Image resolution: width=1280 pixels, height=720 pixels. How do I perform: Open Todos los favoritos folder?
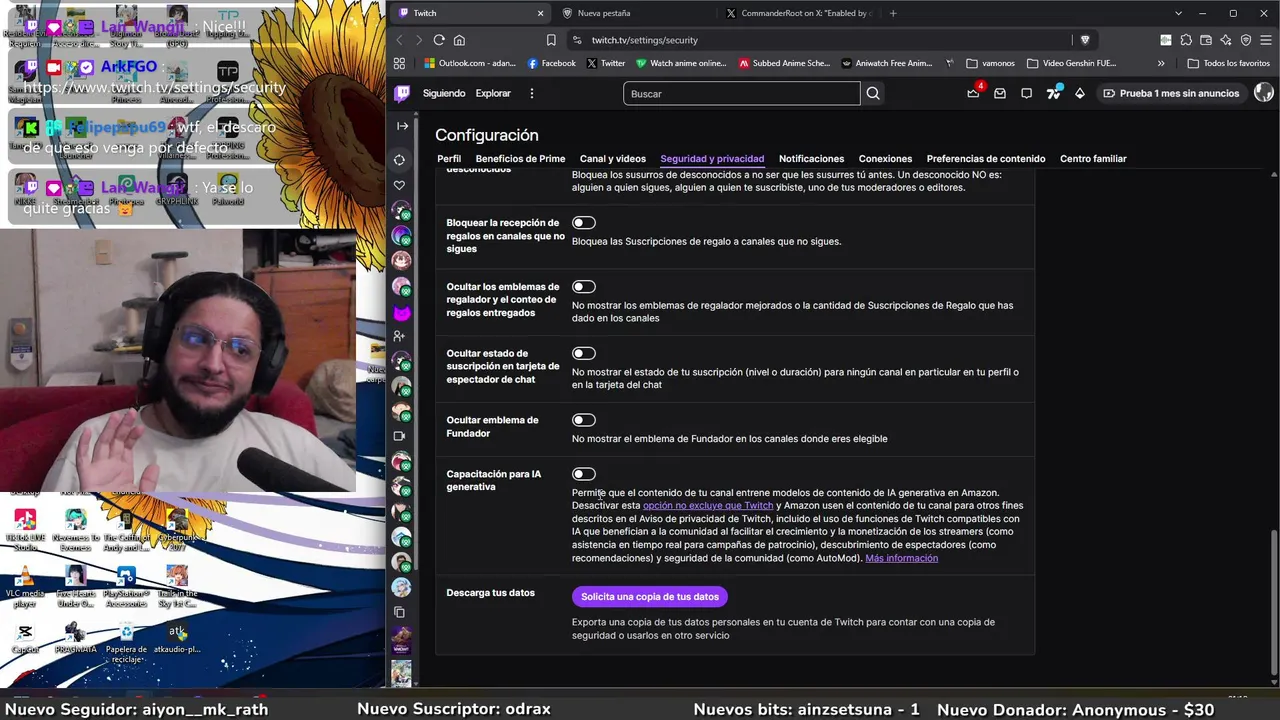[1228, 63]
